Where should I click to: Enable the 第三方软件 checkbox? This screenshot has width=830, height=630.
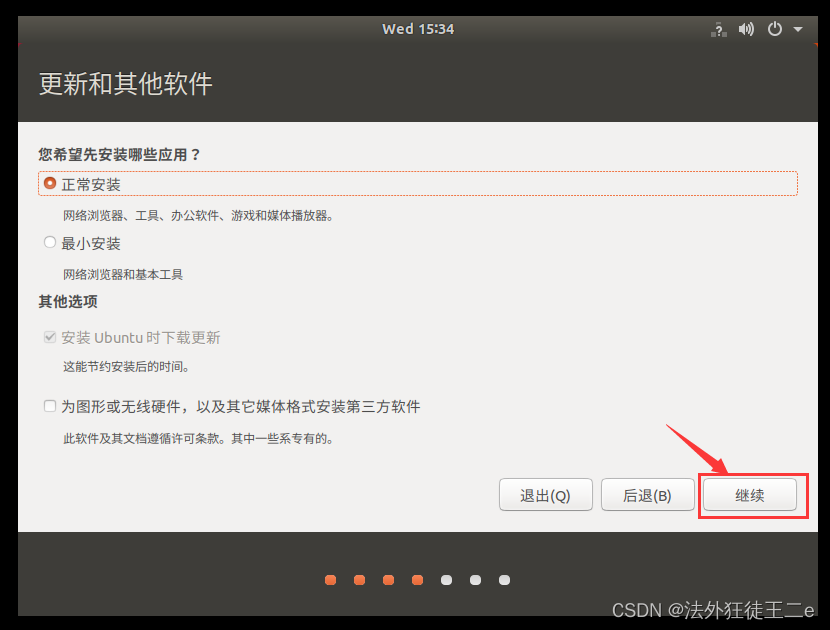(49, 406)
